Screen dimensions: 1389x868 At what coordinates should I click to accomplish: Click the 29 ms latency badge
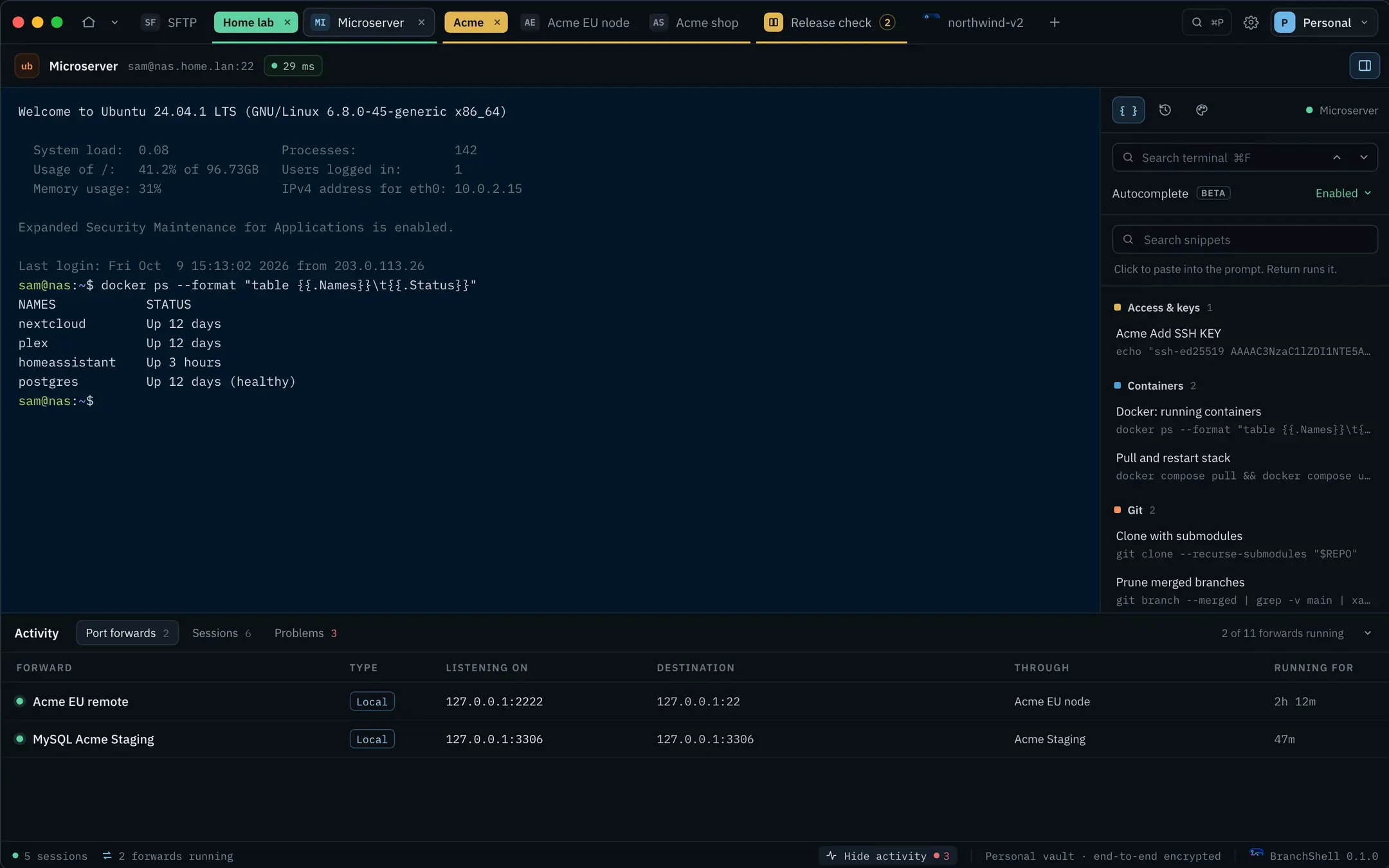pyautogui.click(x=293, y=66)
